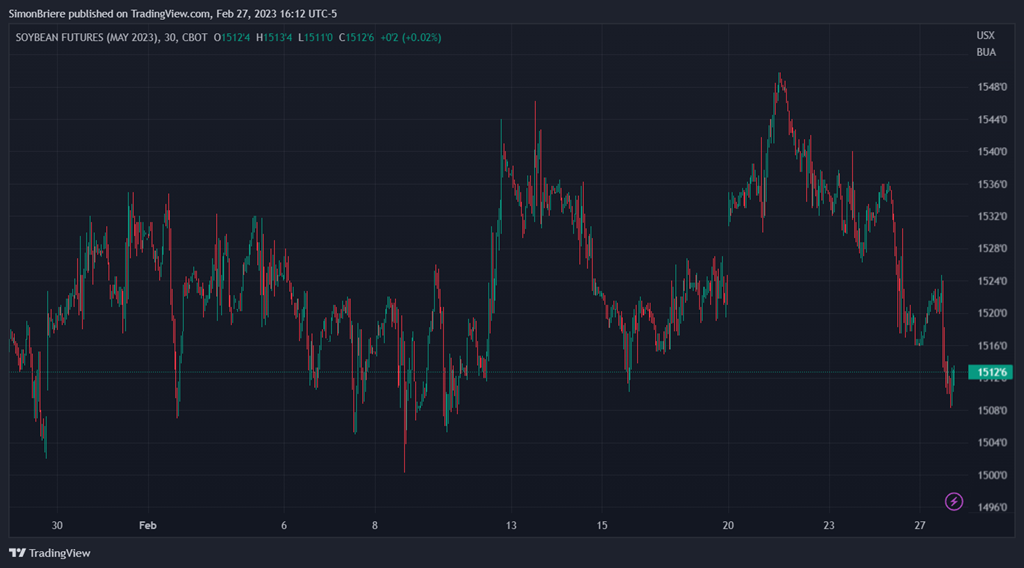Click the Feb label on the time axis

point(147,525)
